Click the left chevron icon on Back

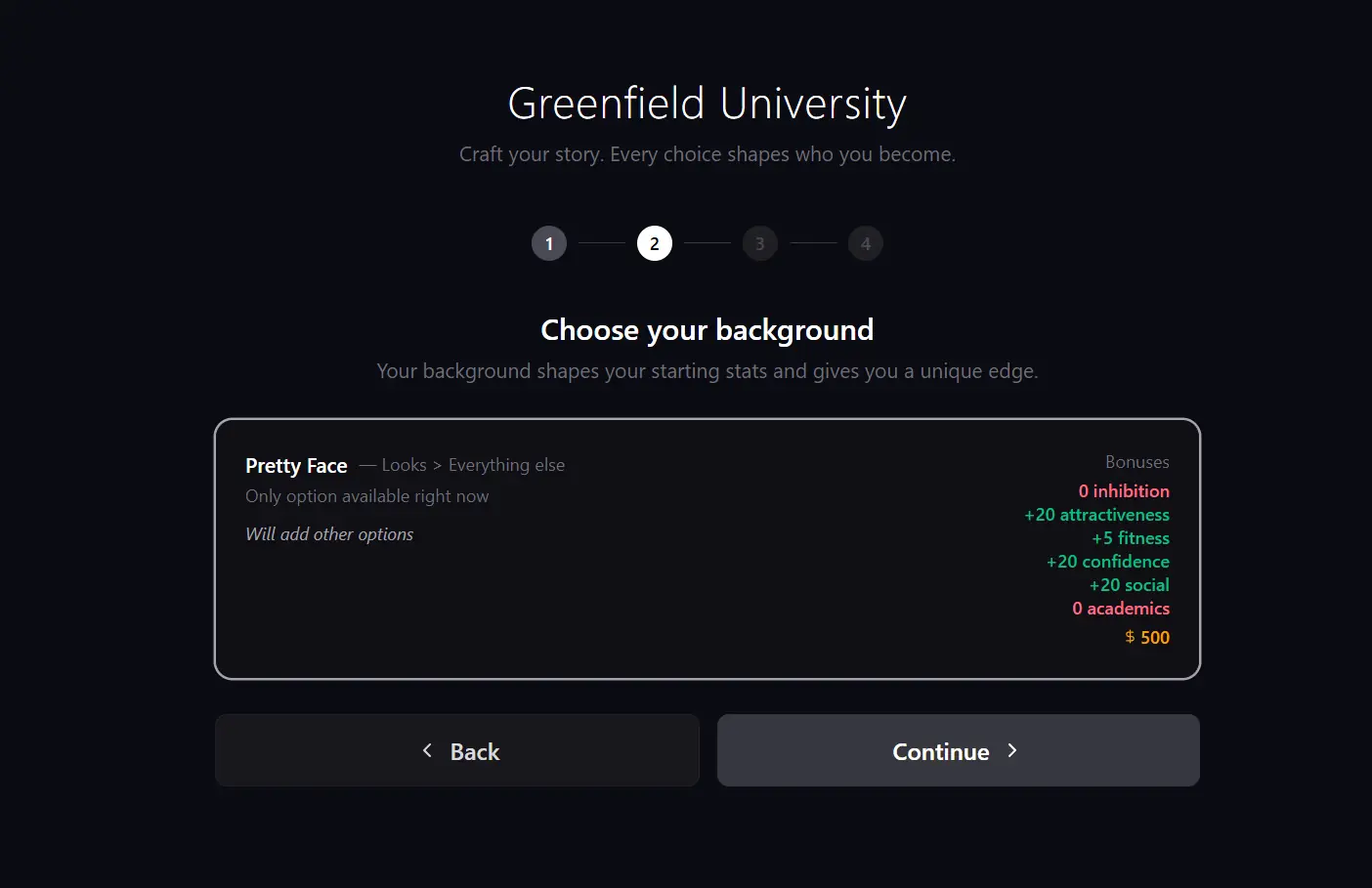427,750
